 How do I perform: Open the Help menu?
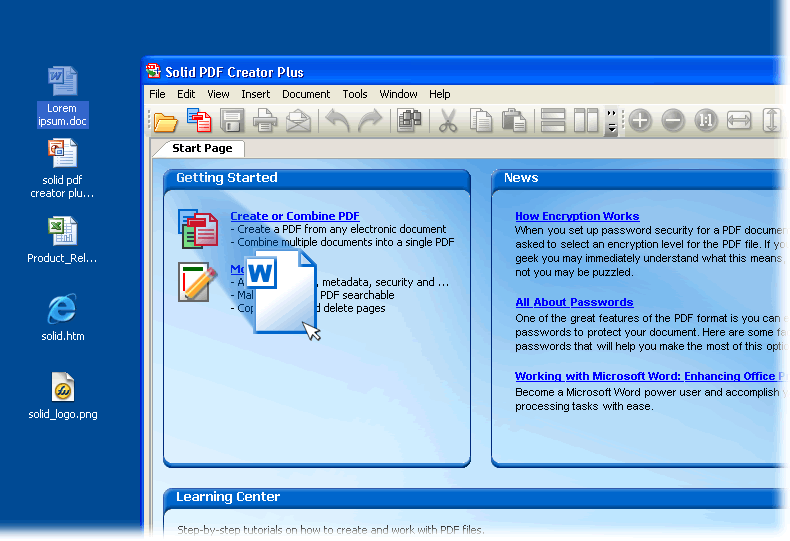[439, 94]
